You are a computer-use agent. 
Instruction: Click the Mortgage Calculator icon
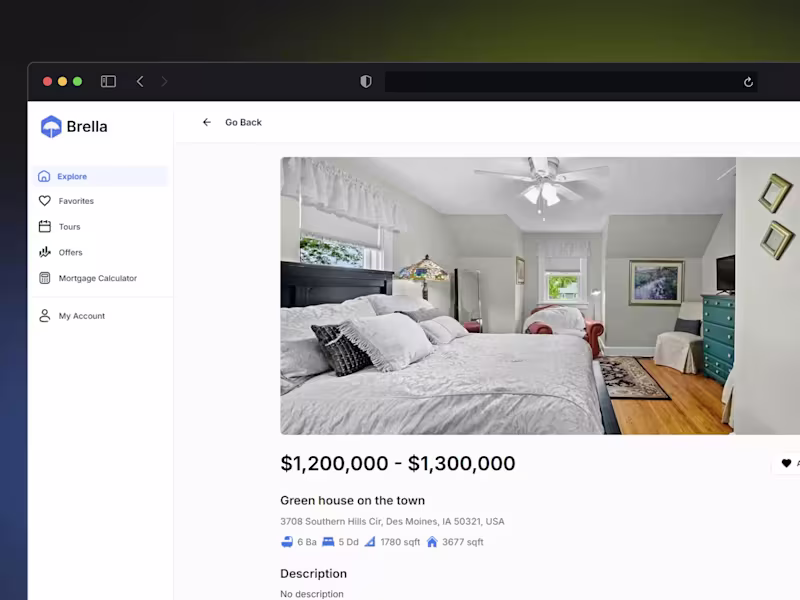click(44, 278)
